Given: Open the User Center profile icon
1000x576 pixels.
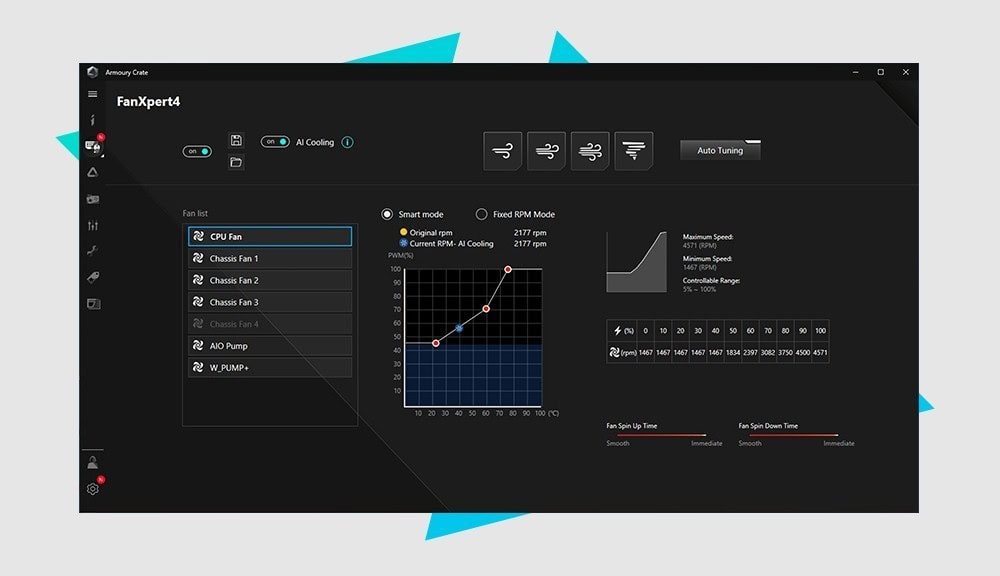Looking at the screenshot, I should click(x=92, y=462).
